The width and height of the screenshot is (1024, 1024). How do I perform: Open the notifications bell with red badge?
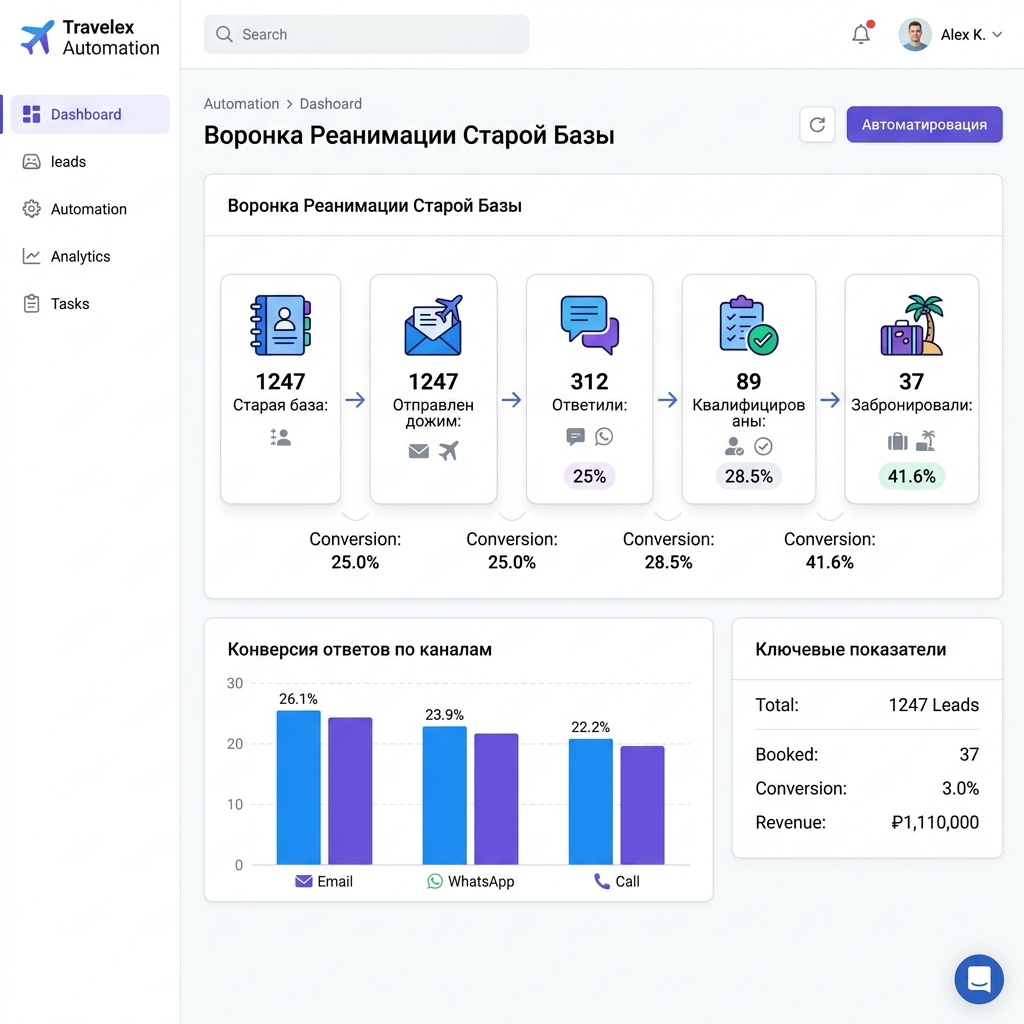coord(860,33)
